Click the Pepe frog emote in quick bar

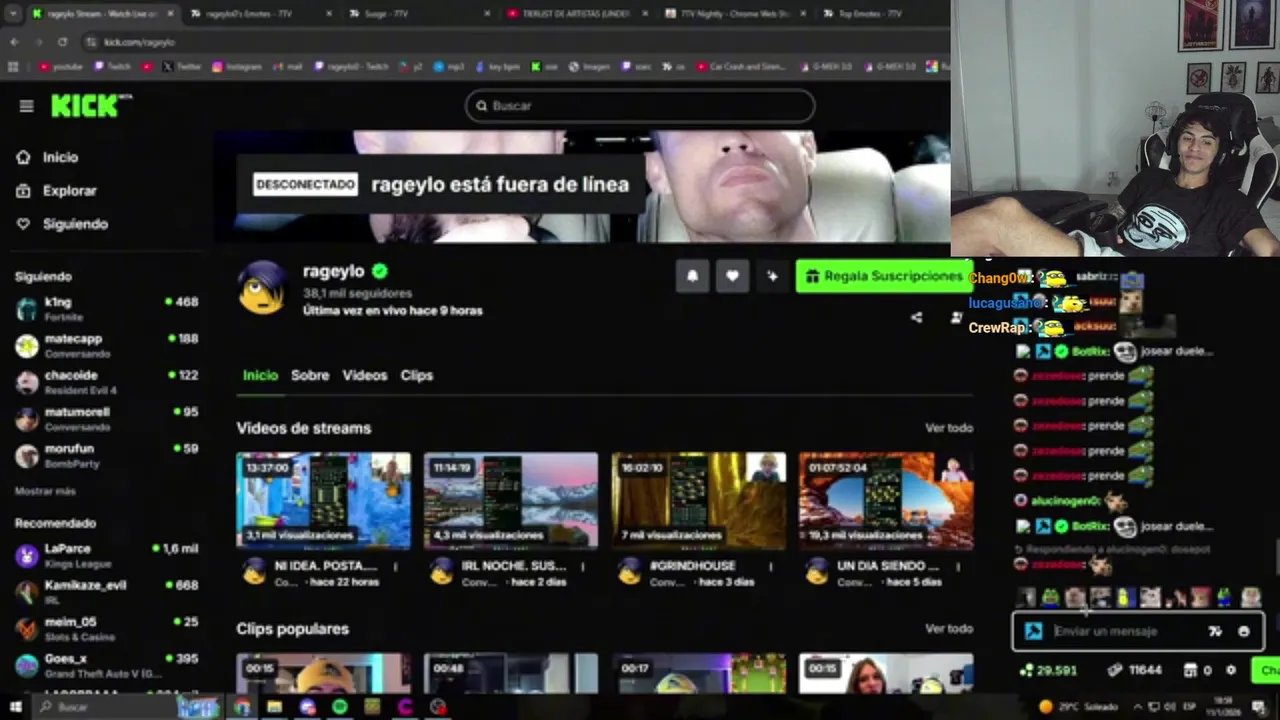1051,598
